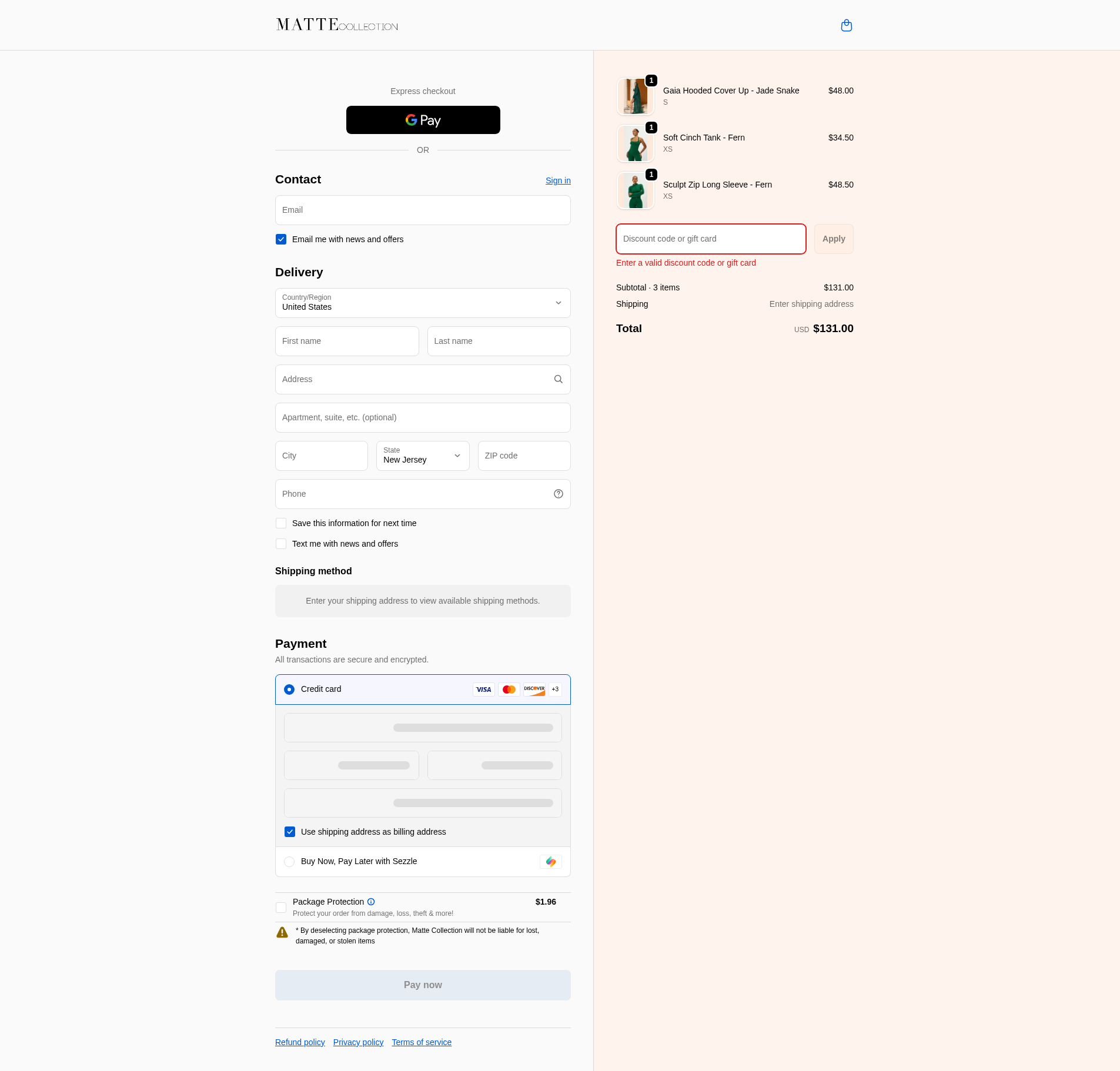
Task: Enable the Package Protection checkbox
Action: point(281,908)
